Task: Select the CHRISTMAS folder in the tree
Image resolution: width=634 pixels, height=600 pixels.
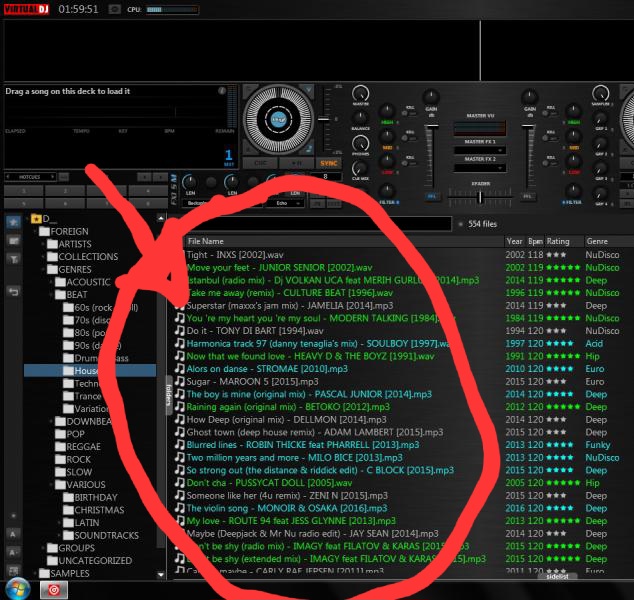Action: click(x=94, y=510)
